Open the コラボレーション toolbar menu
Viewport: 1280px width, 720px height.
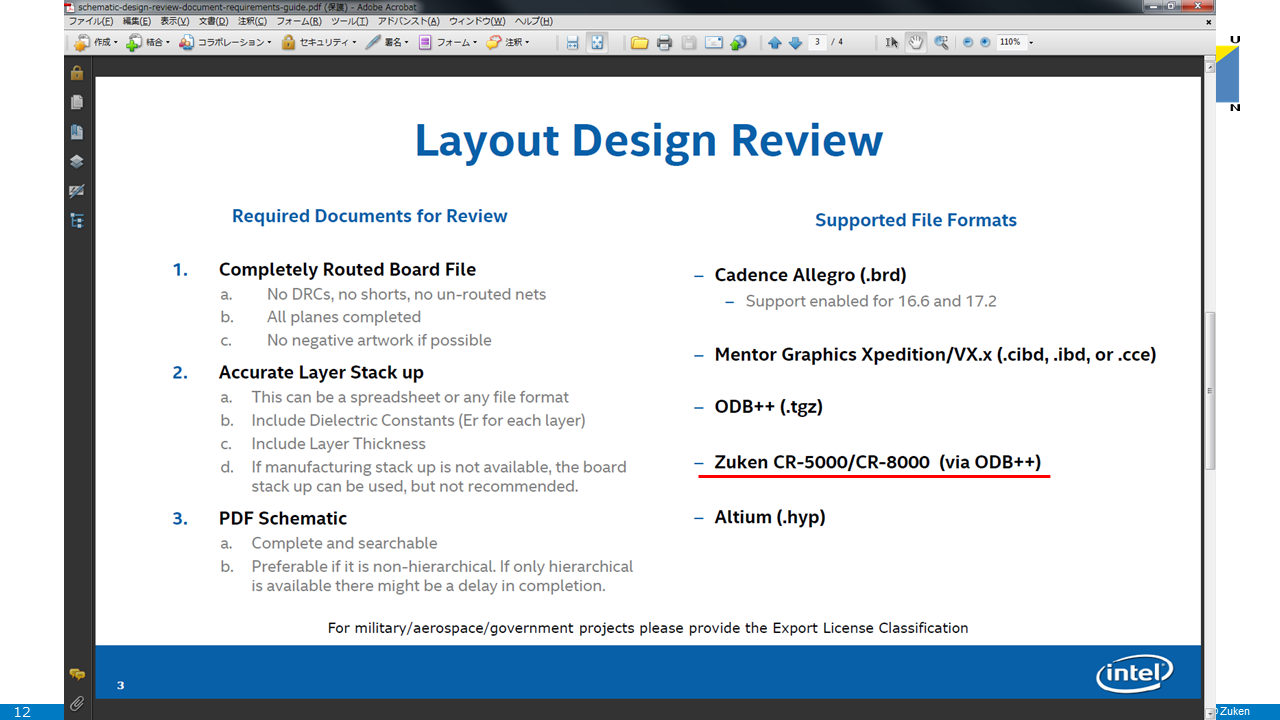225,43
